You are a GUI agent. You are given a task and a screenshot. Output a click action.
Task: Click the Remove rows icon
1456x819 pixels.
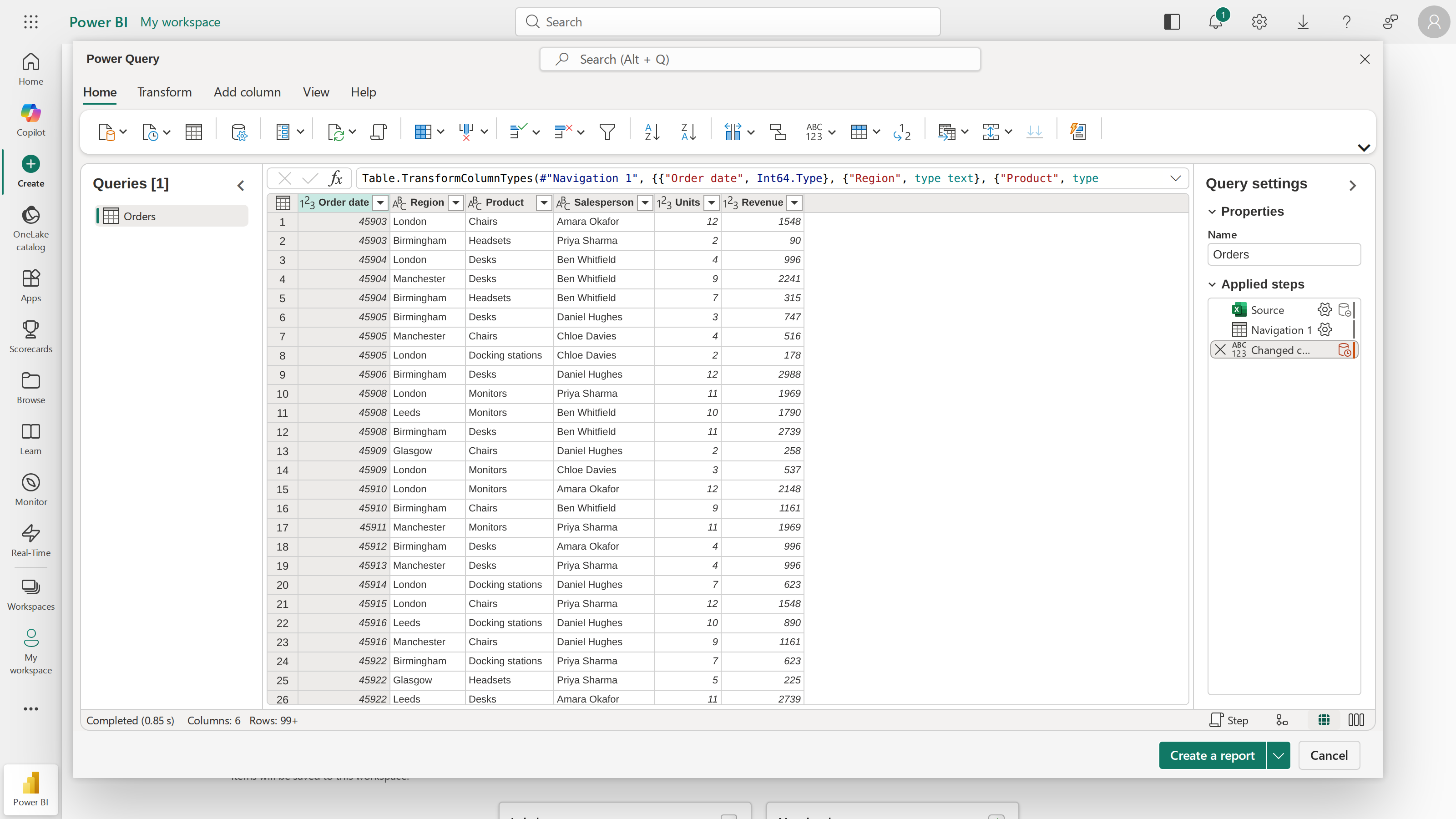coord(564,131)
